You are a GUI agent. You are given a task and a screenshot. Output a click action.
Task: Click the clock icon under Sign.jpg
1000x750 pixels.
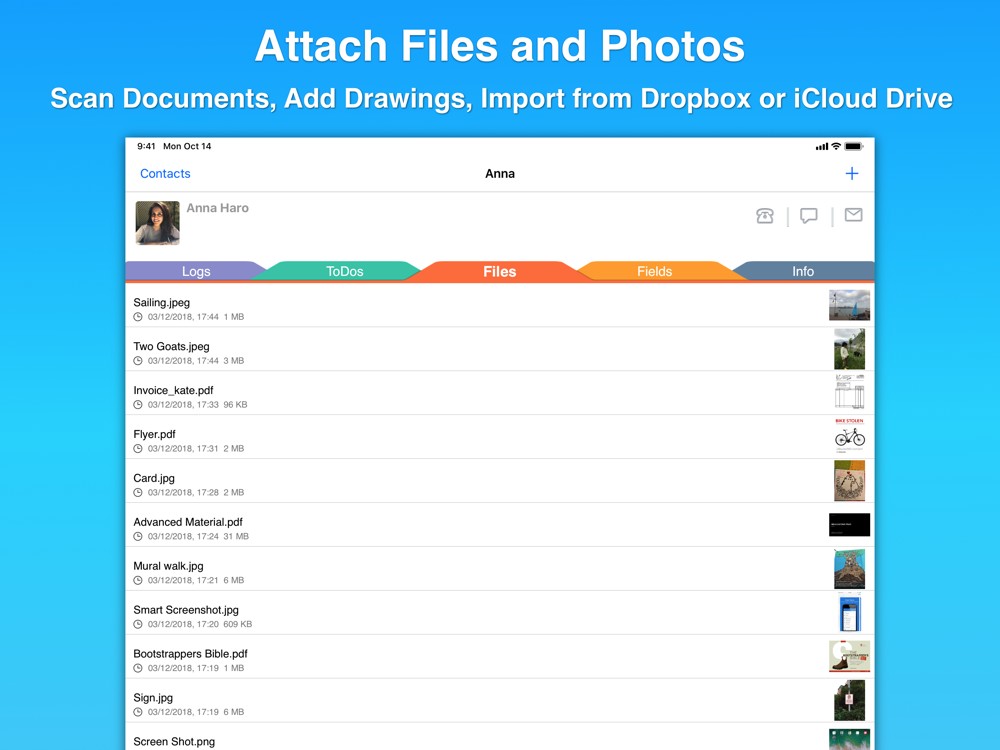(x=138, y=712)
